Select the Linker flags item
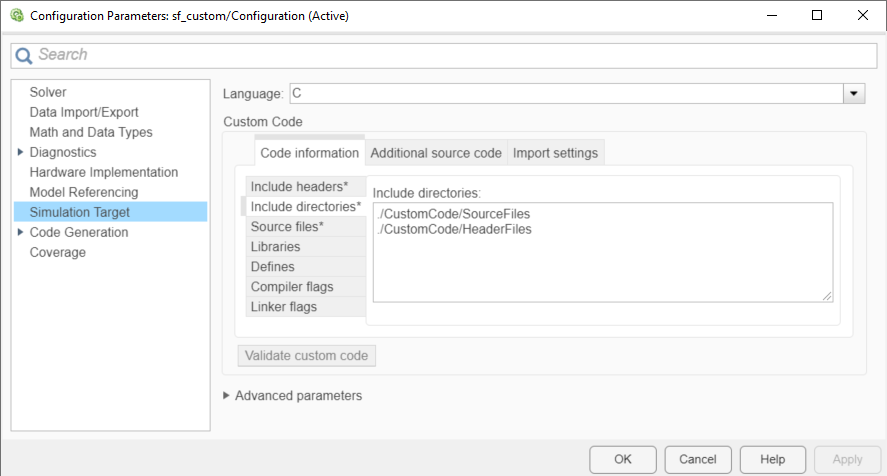This screenshot has width=887, height=476. (284, 306)
